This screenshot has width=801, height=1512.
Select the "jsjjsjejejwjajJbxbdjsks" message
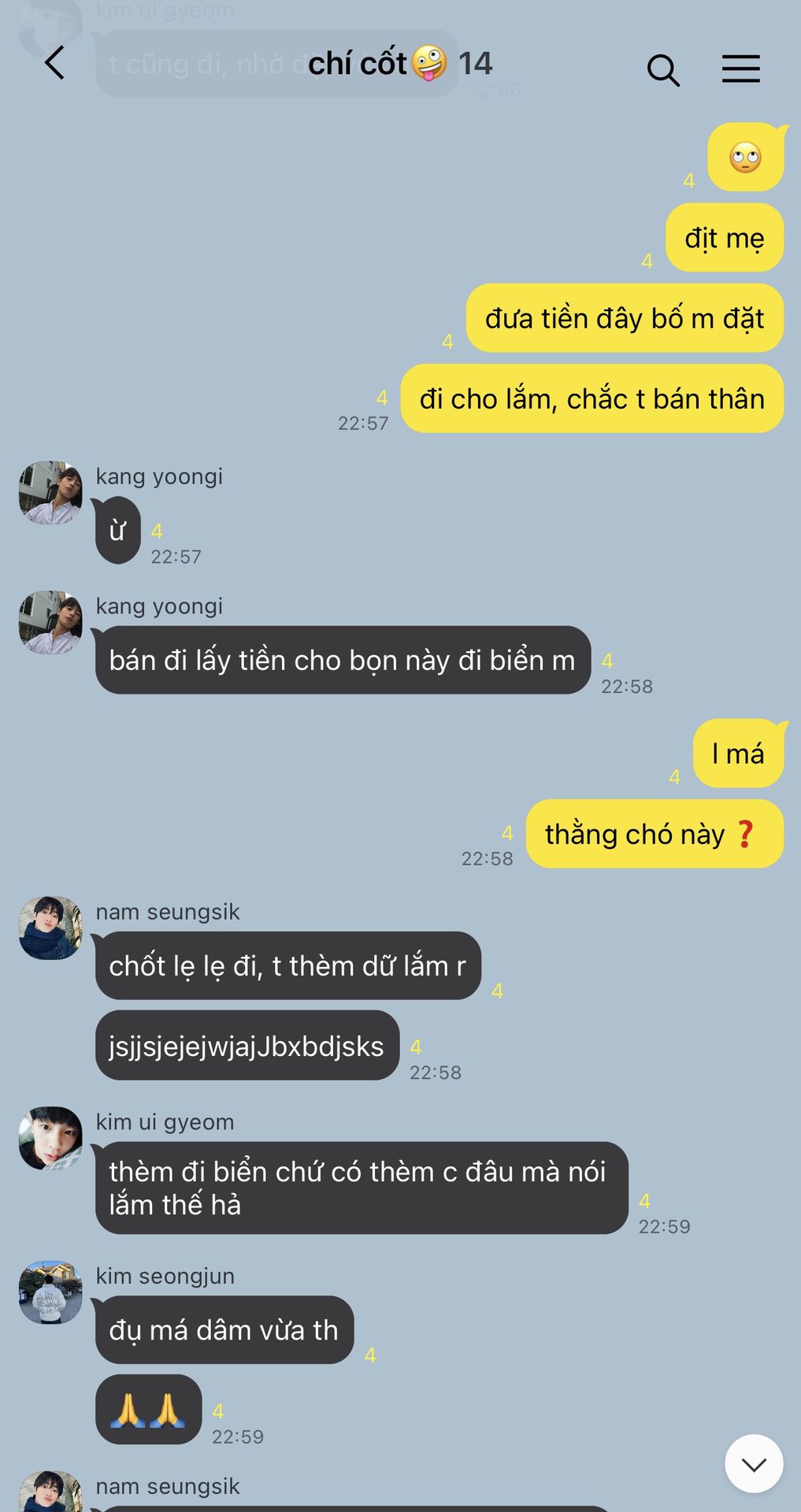247,1046
